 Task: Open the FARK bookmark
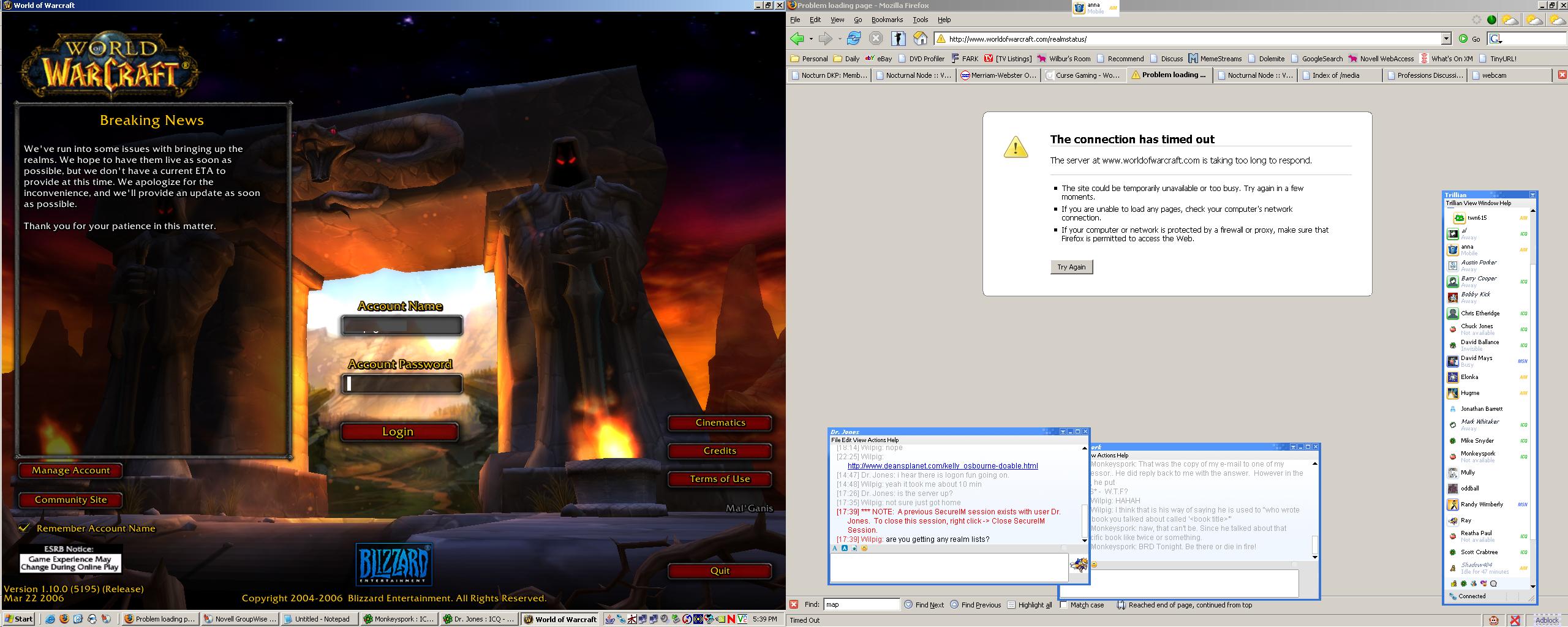point(965,59)
